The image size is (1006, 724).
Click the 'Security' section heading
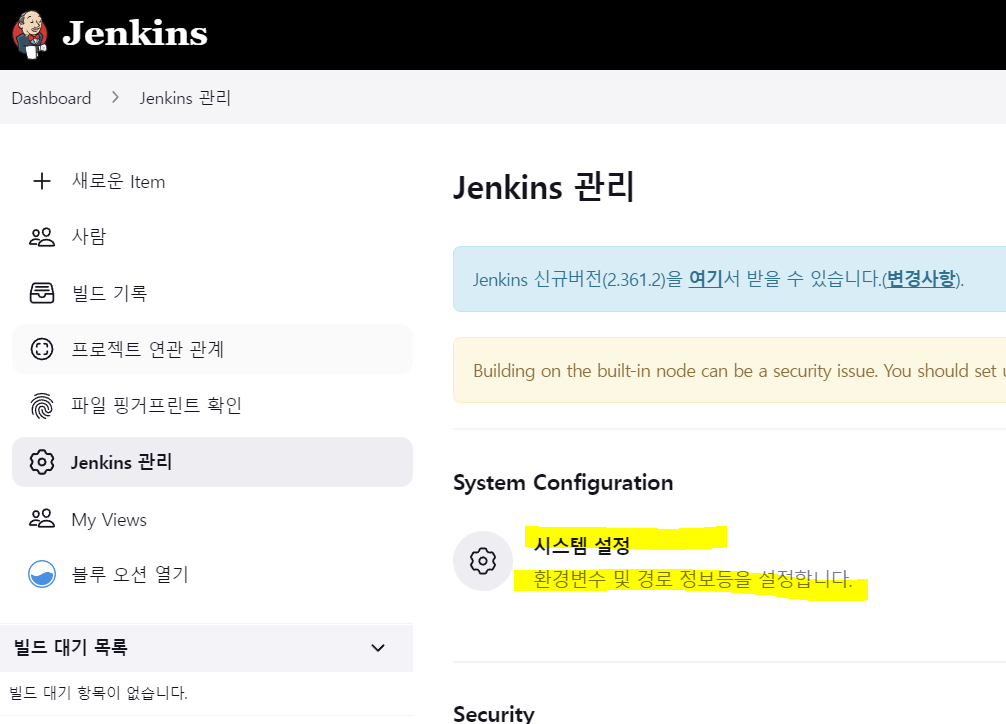[x=494, y=714]
